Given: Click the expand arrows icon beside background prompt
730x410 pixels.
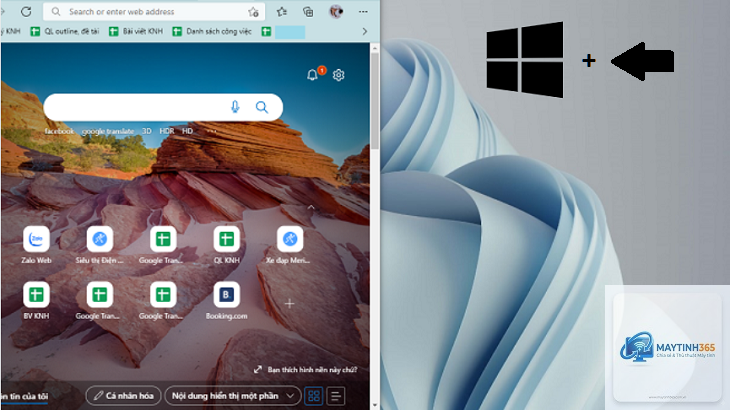Looking at the screenshot, I should (258, 369).
